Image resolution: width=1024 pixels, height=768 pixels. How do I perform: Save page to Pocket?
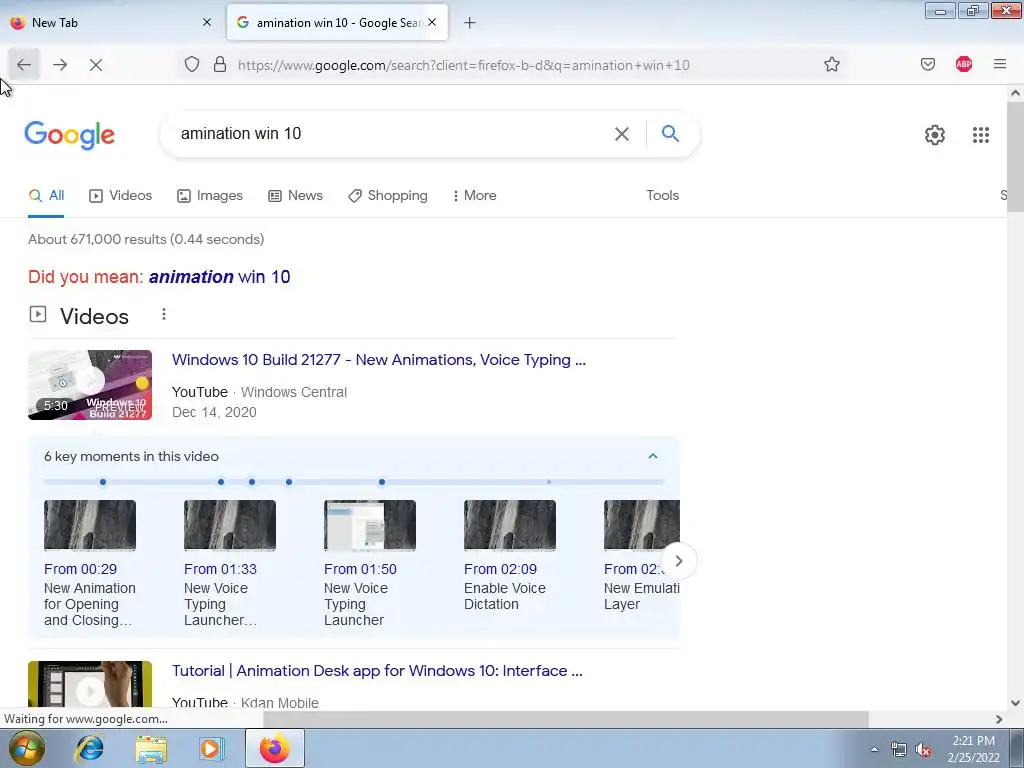click(927, 64)
